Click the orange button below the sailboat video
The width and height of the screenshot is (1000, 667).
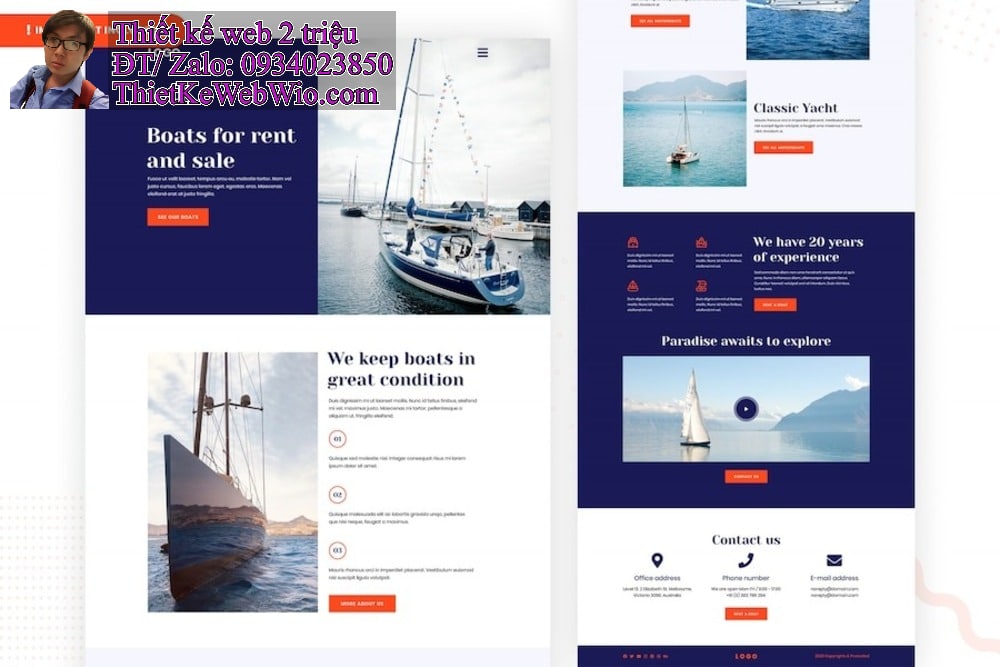coord(746,476)
